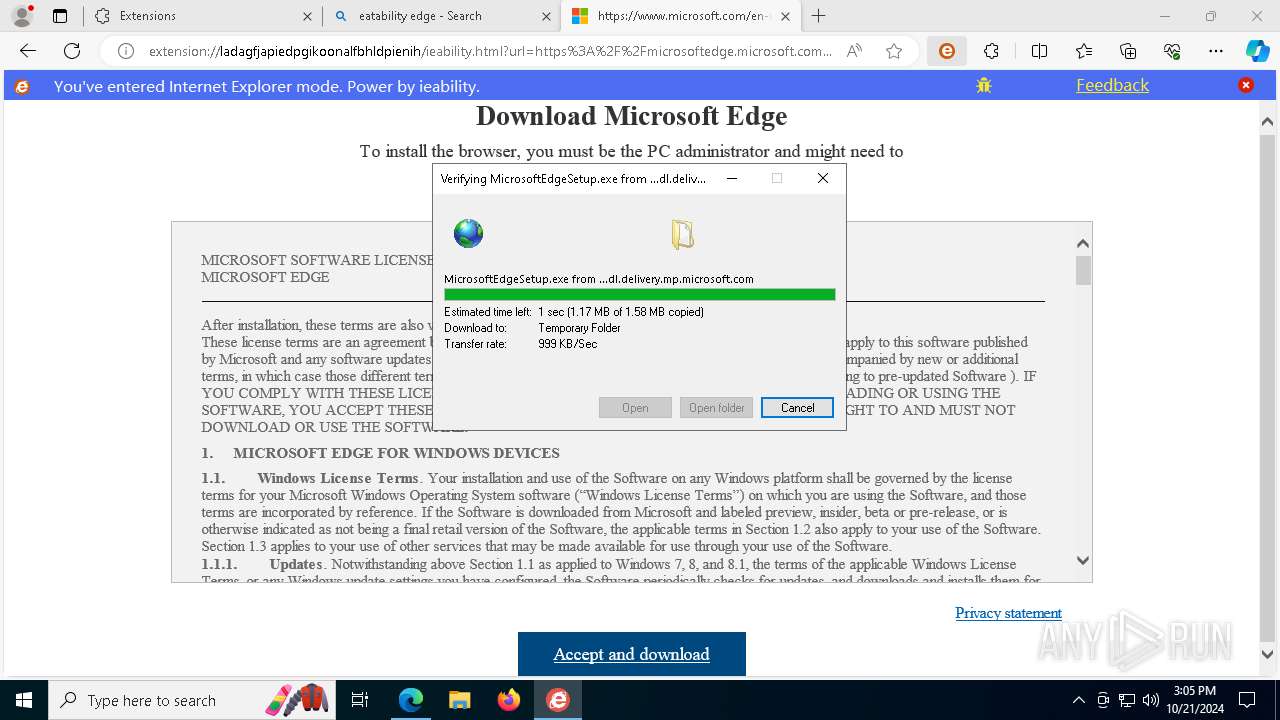View site information icon in the address bar

pos(126,51)
